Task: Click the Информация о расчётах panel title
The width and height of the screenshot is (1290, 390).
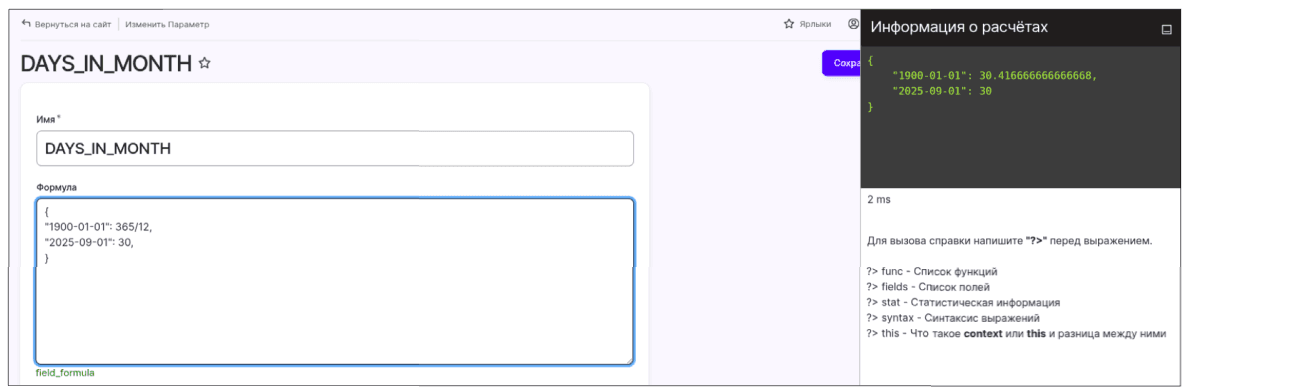Action: pyautogui.click(x=959, y=27)
